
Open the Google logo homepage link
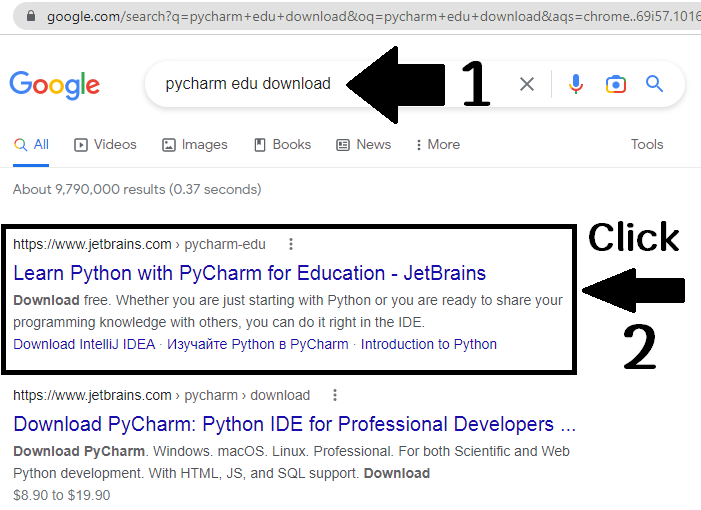pos(55,85)
